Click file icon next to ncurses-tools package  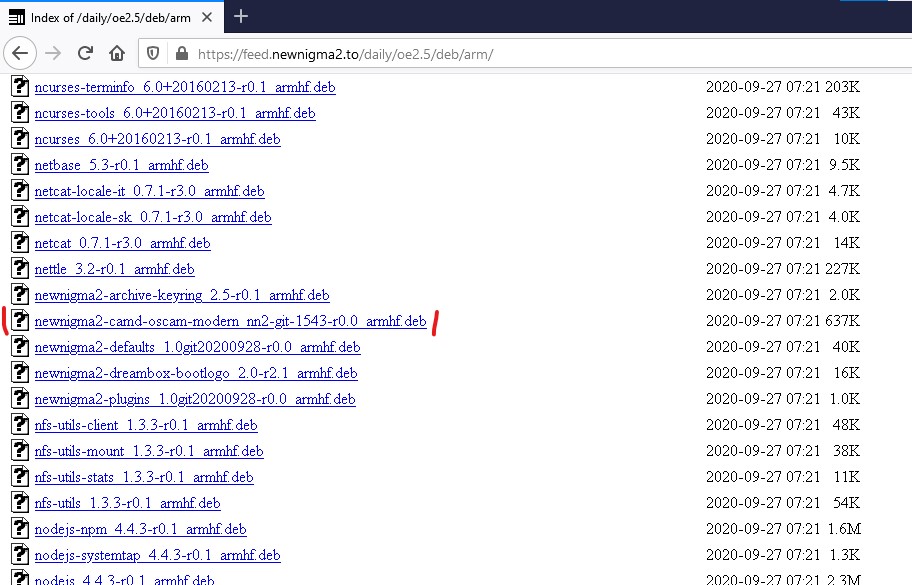tap(20, 112)
